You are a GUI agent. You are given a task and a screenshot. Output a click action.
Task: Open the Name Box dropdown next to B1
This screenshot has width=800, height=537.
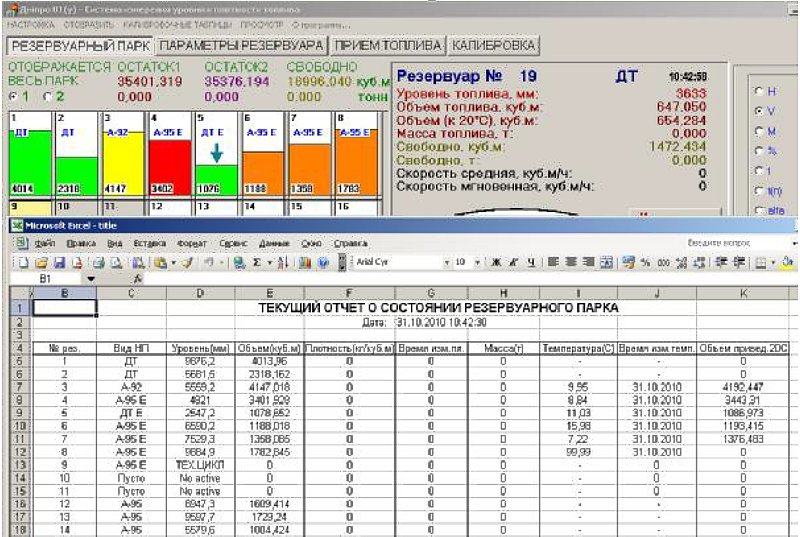click(x=91, y=279)
